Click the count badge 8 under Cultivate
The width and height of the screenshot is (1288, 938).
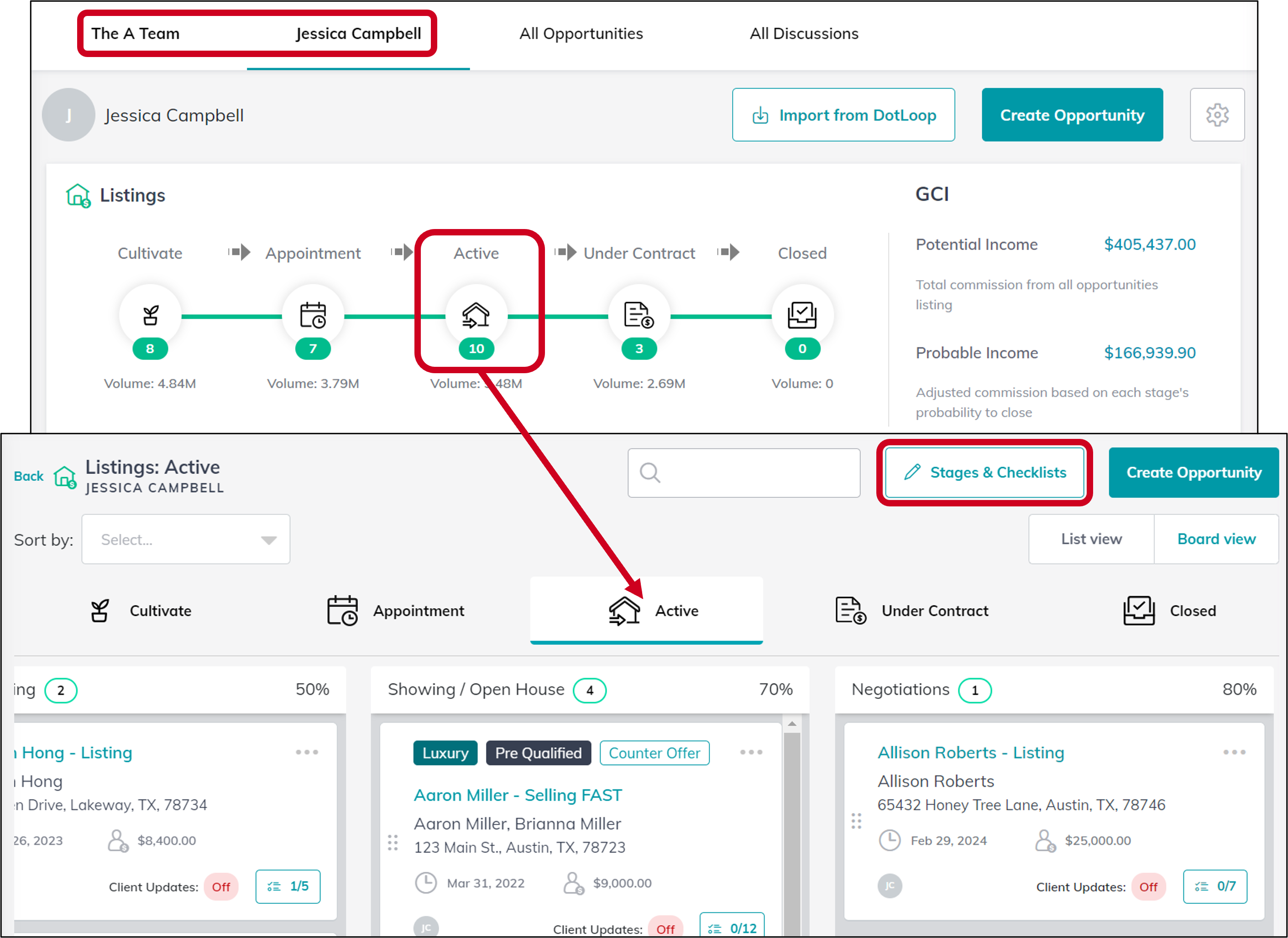click(x=150, y=349)
